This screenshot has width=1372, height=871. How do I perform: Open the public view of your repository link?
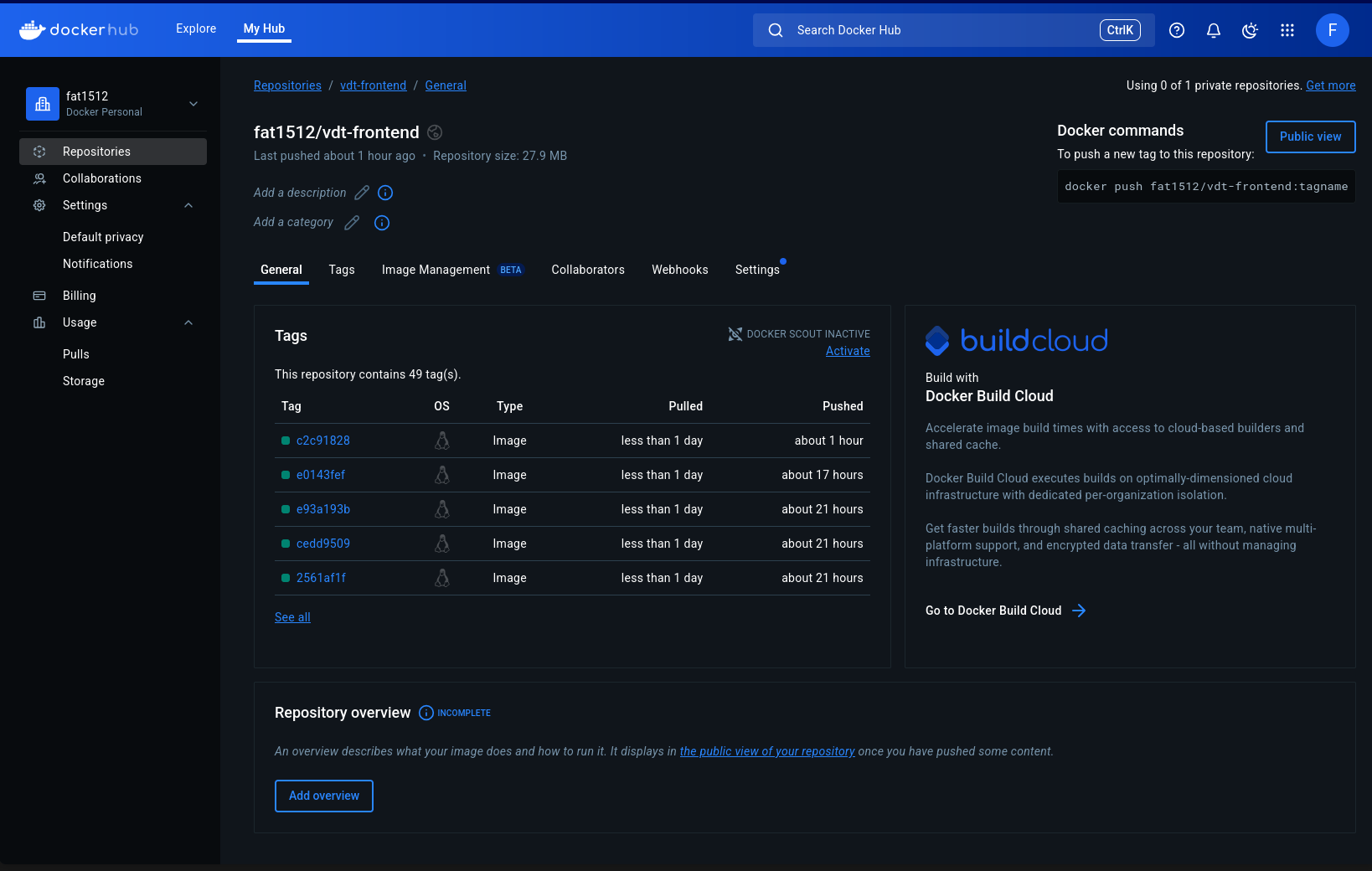click(767, 751)
